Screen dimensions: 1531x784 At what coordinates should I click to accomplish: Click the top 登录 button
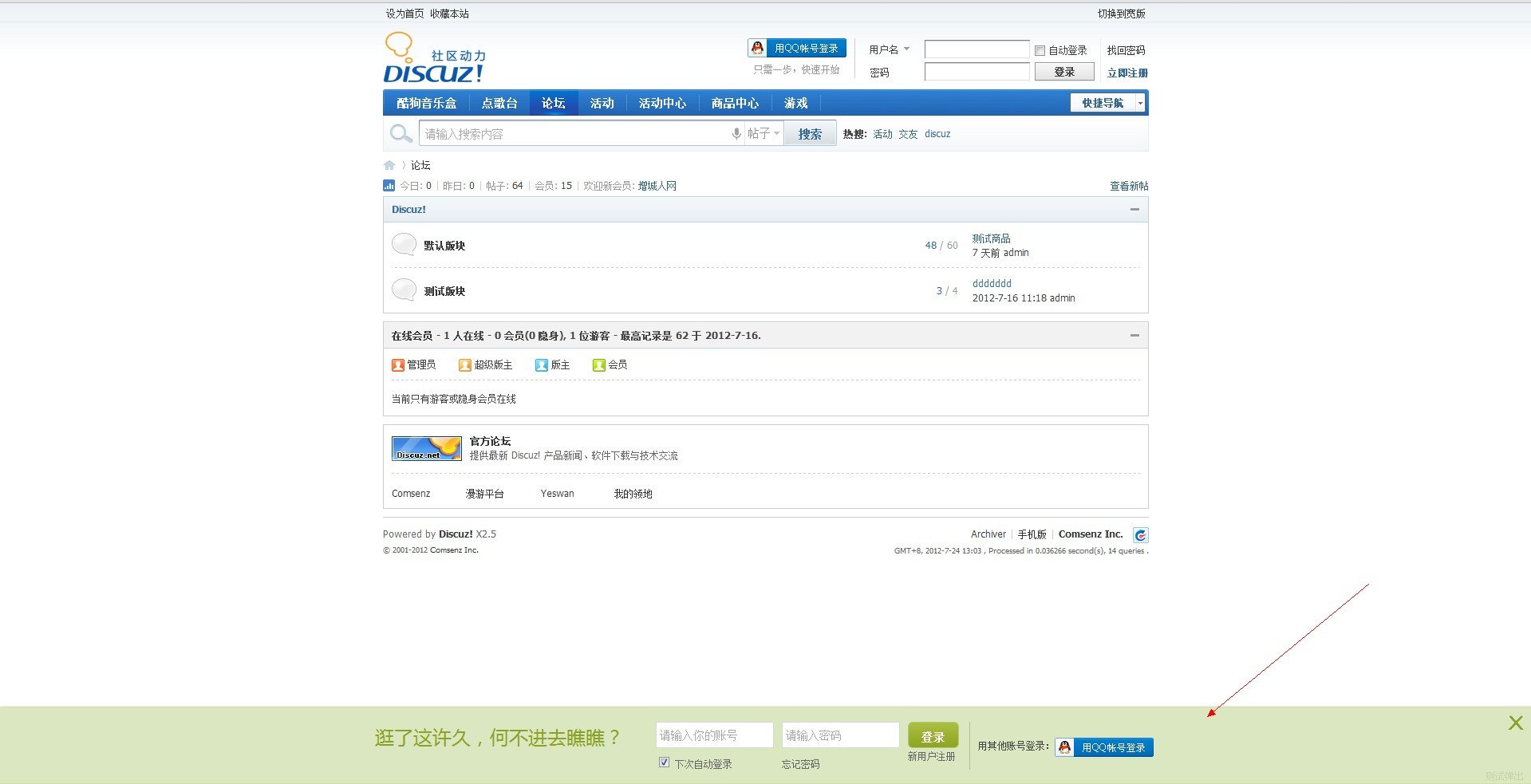(x=1064, y=72)
